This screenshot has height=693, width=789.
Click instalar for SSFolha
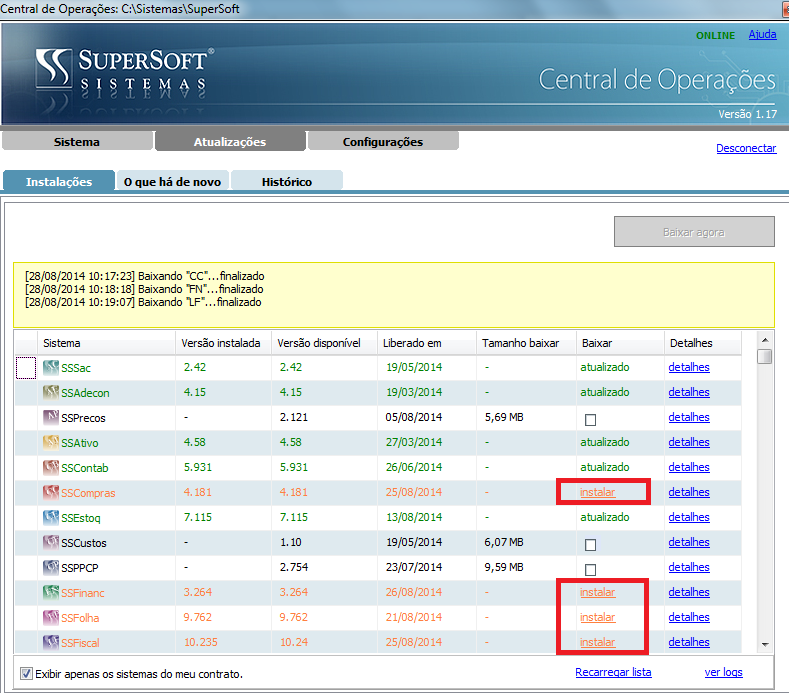point(597,617)
